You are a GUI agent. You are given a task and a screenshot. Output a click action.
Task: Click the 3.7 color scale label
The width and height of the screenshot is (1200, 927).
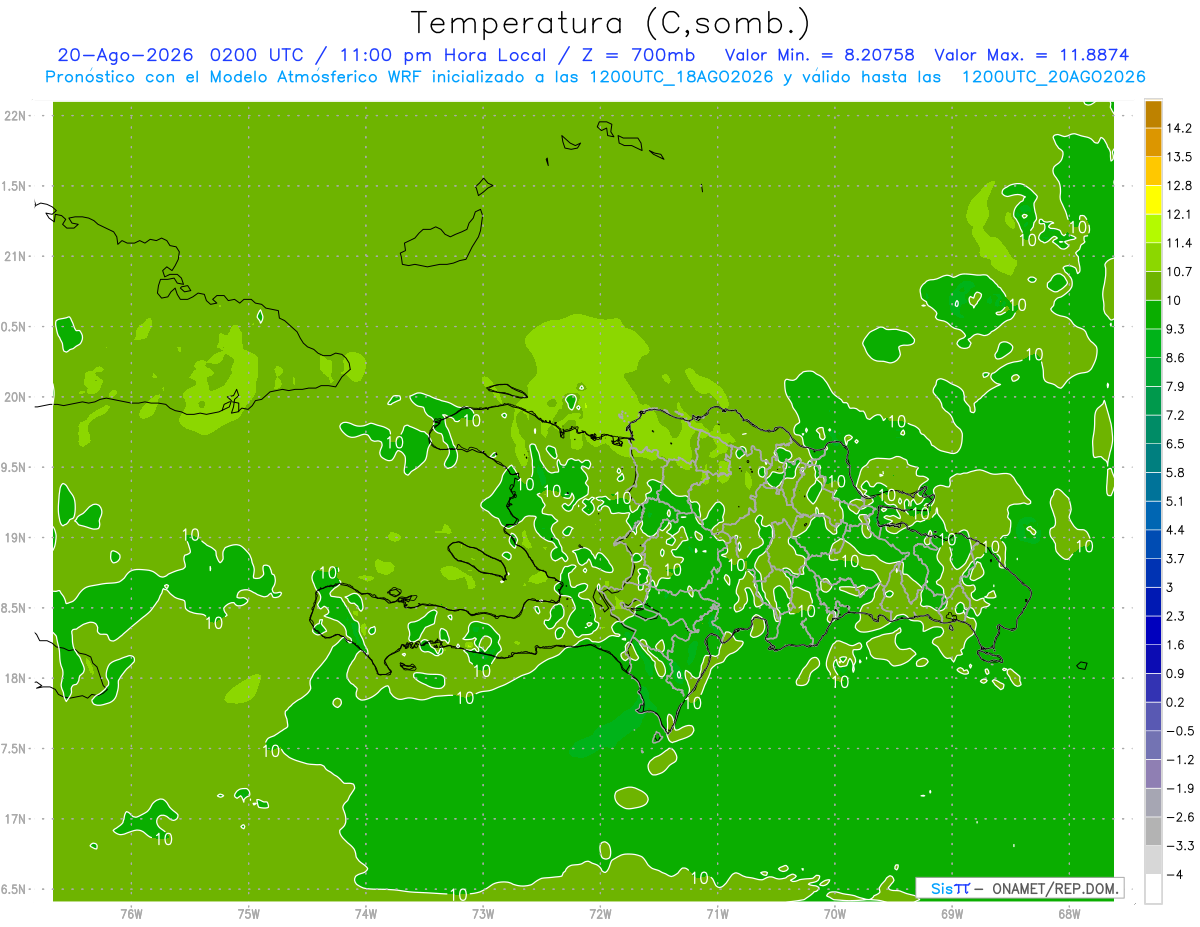[x=1176, y=559]
